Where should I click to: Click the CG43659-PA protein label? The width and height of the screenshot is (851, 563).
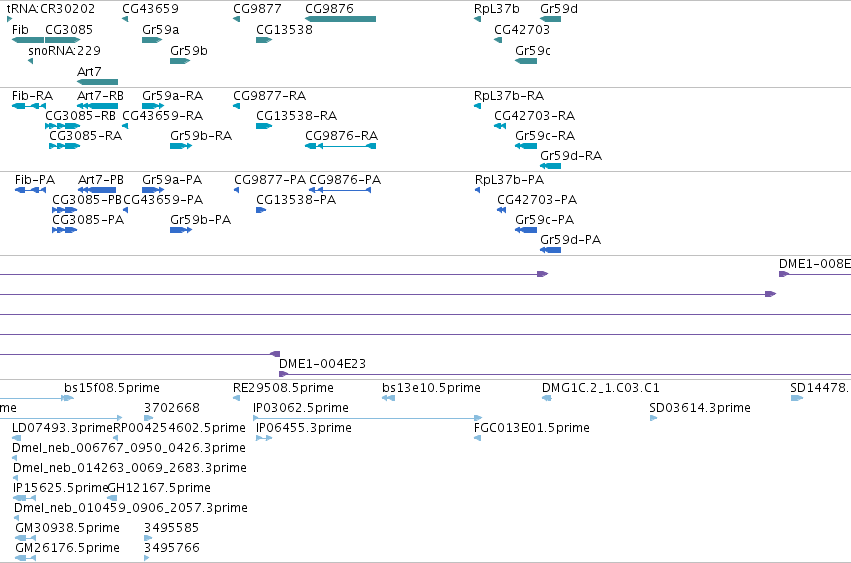point(163,200)
